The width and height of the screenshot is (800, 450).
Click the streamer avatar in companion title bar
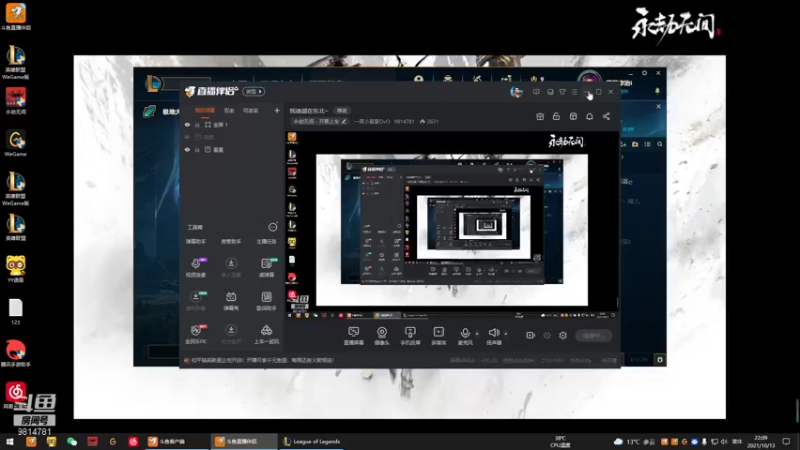pyautogui.click(x=516, y=92)
